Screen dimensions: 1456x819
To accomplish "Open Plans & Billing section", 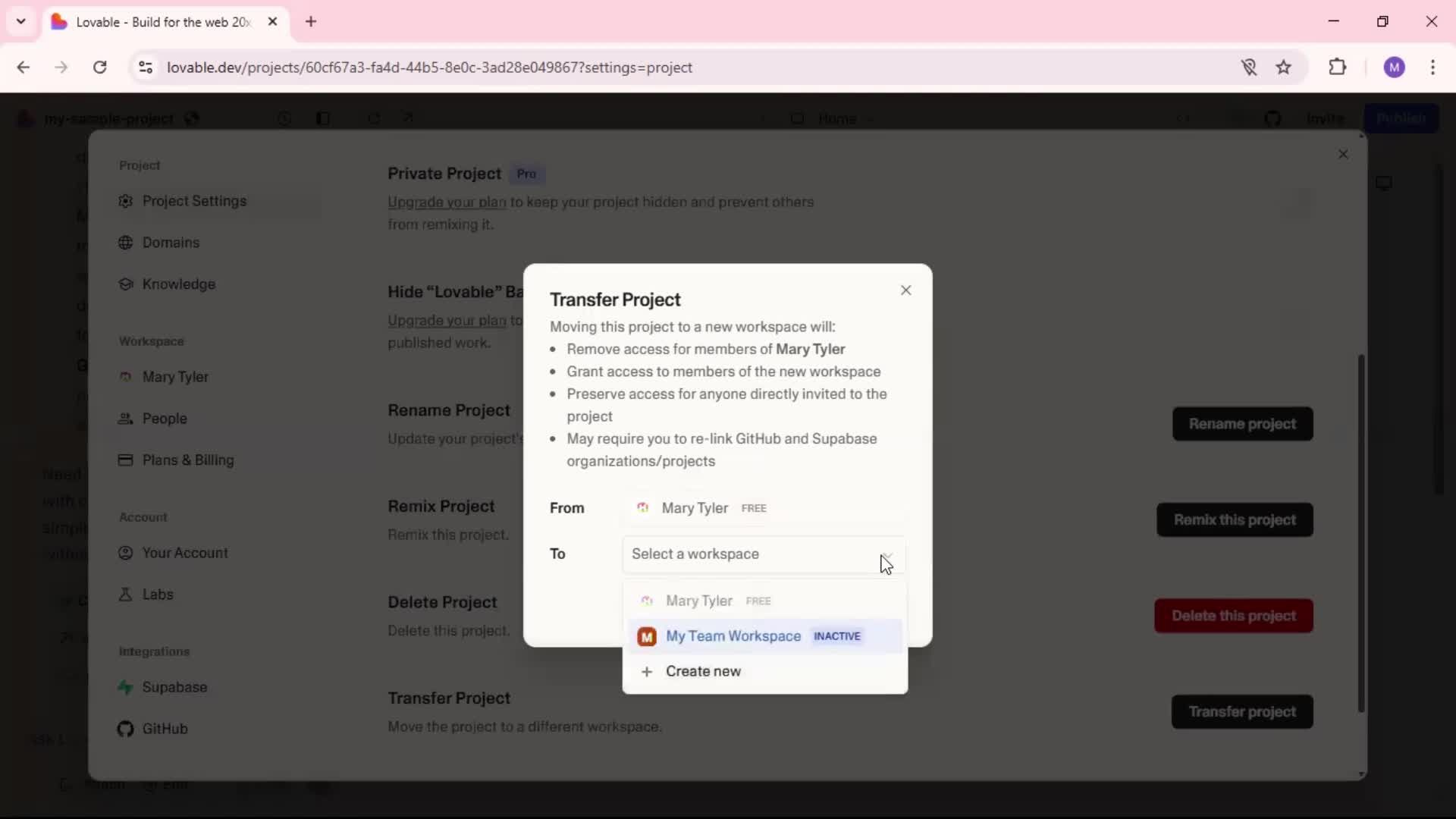I will pos(218,460).
